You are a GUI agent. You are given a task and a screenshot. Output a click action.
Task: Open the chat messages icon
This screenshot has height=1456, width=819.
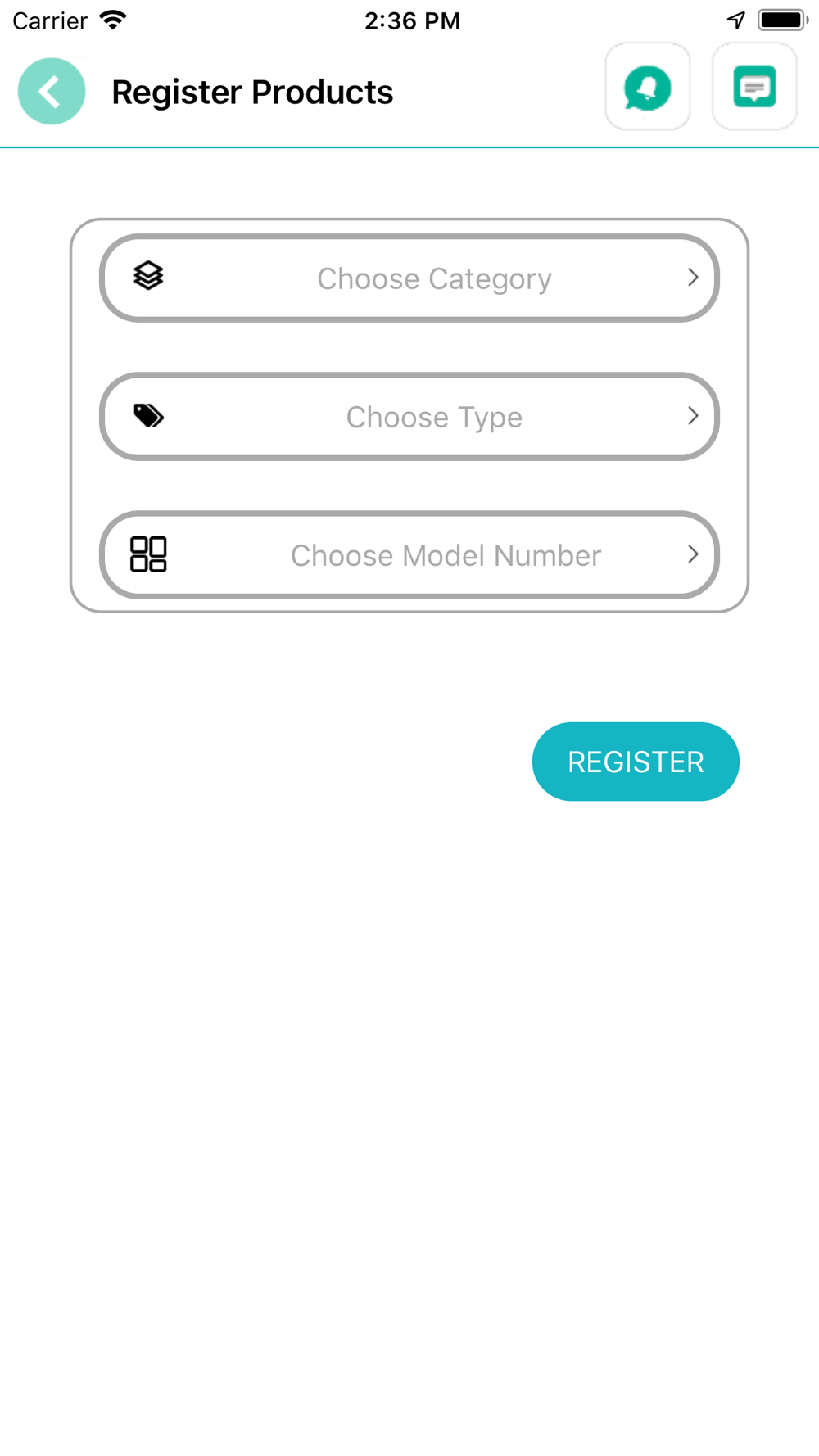(x=754, y=88)
